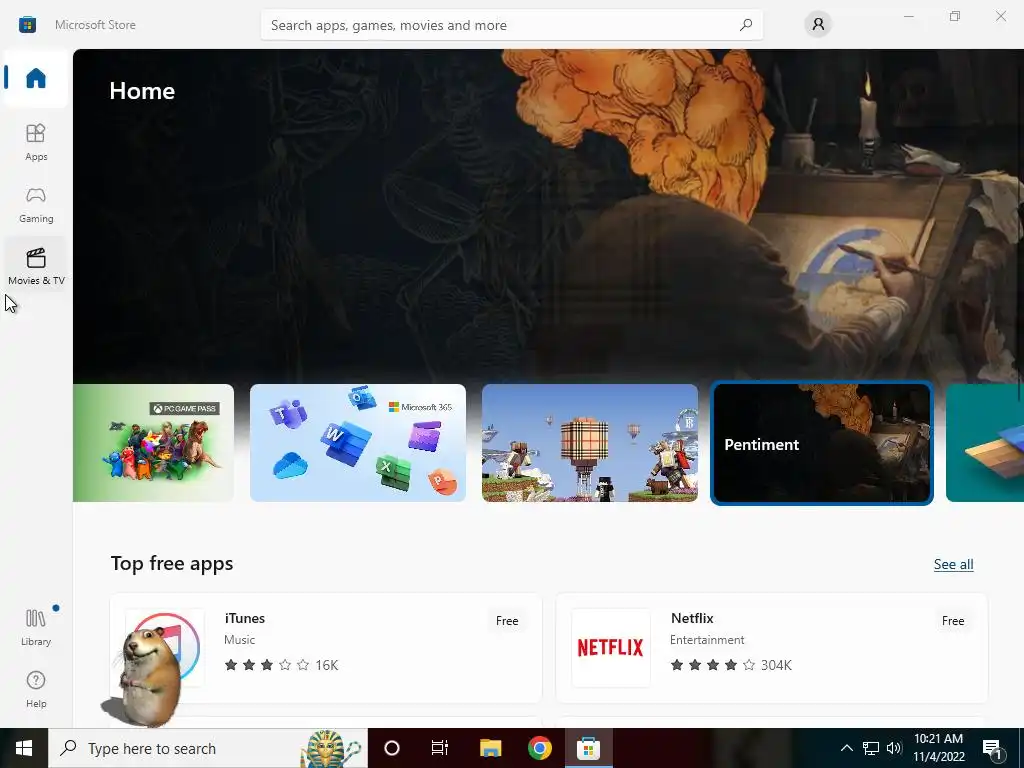Open the taskbar clock and date
1024x768 pixels.
point(938,748)
